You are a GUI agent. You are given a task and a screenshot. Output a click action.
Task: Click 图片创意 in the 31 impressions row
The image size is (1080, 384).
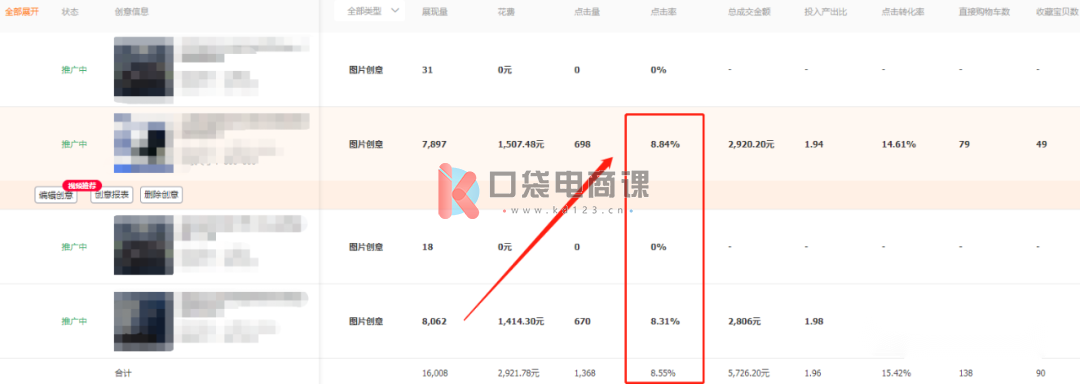(x=366, y=70)
